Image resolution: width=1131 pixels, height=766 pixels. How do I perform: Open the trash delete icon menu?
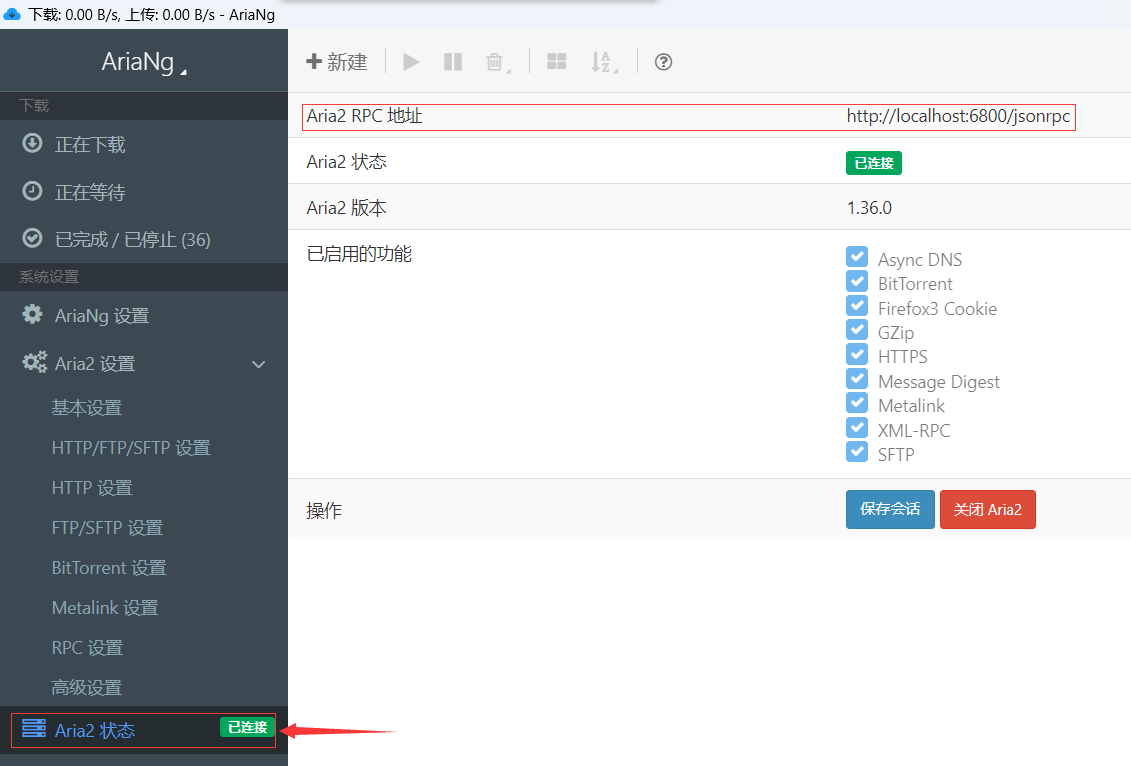point(496,62)
